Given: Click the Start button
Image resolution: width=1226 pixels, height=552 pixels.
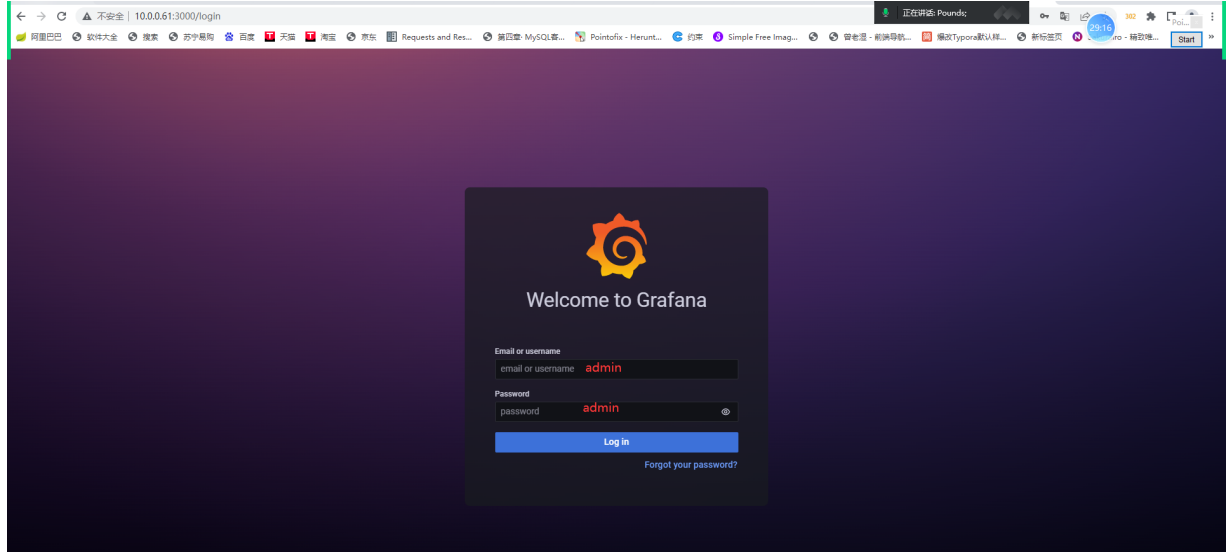Looking at the screenshot, I should 1186,39.
